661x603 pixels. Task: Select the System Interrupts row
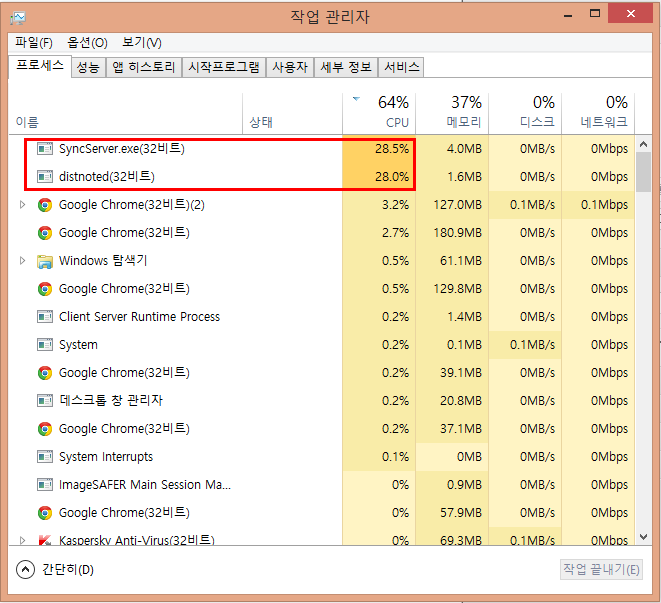pos(321,457)
